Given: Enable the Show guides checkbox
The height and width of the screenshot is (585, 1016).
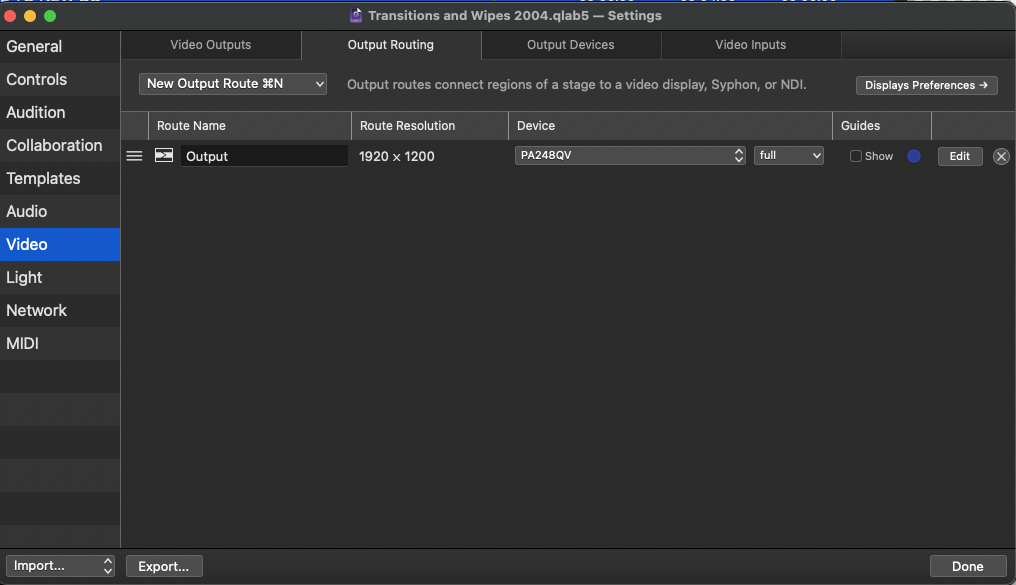Looking at the screenshot, I should tap(856, 156).
